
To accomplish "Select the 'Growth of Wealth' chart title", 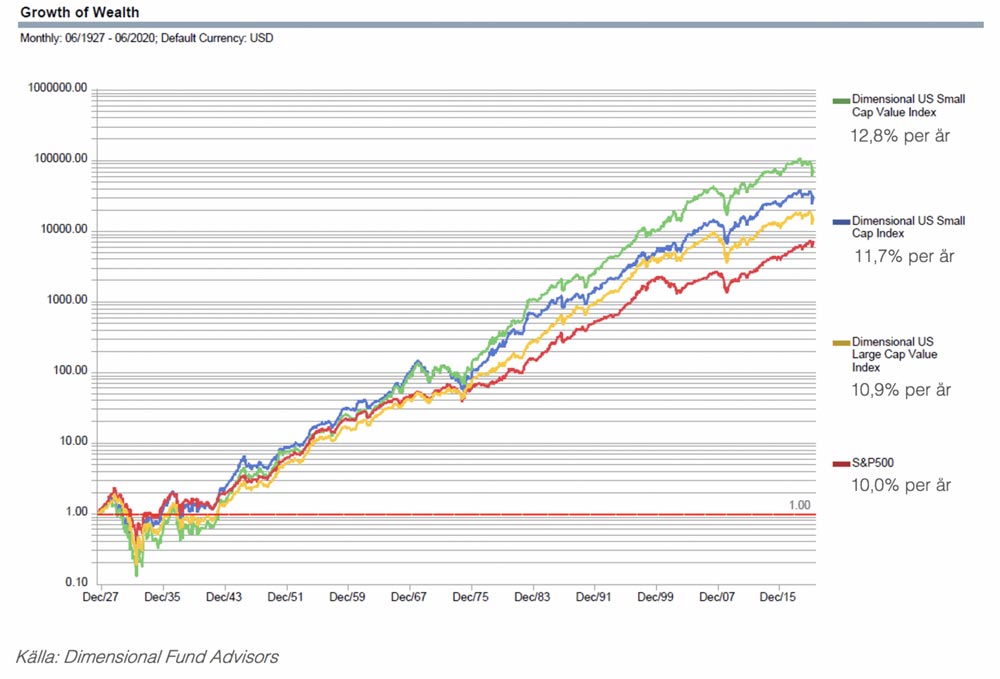I will tap(80, 12).
